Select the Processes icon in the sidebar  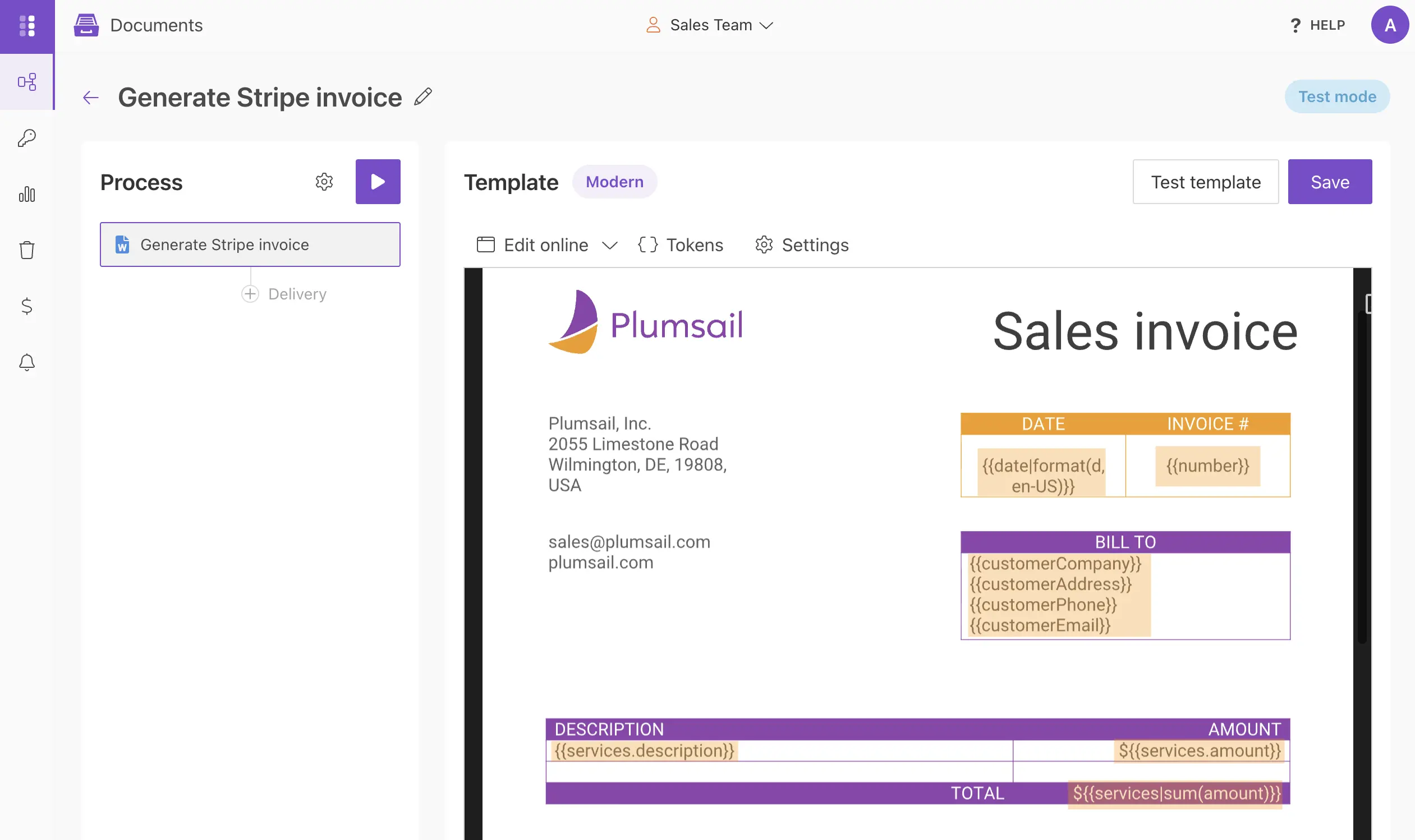point(27,82)
